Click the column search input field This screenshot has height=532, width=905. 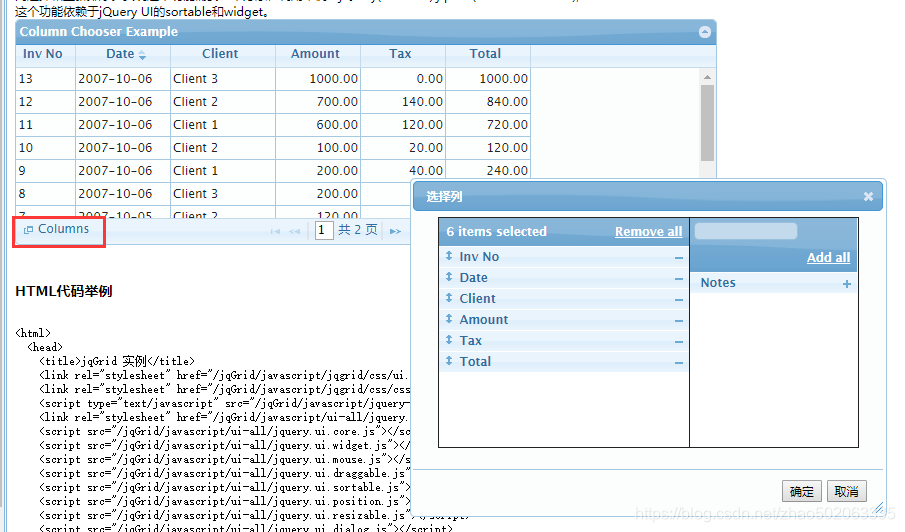(746, 231)
